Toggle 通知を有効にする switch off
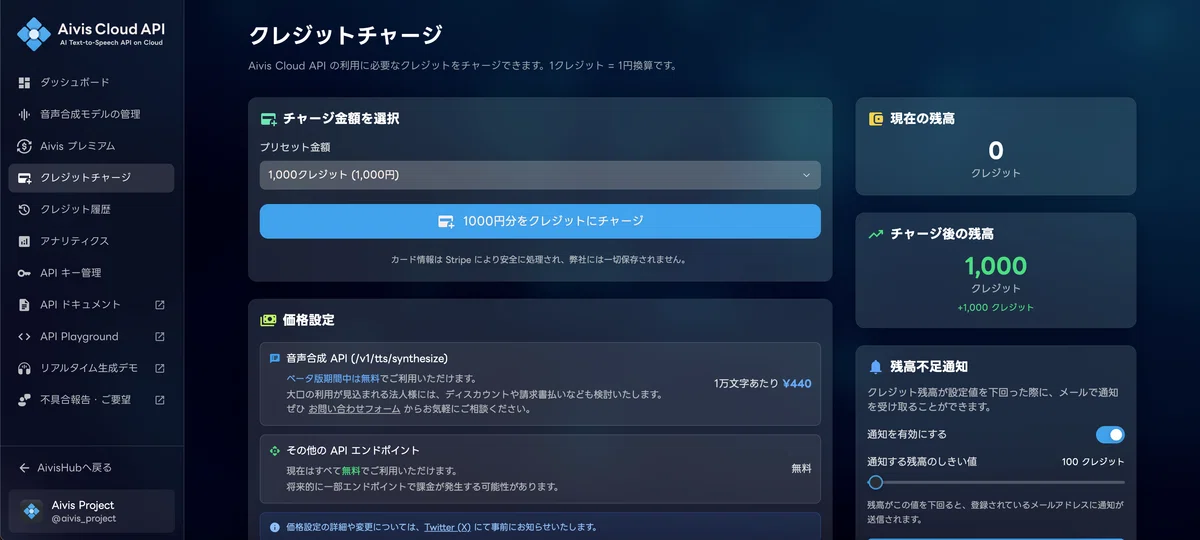Screen dimensions: 1200x540 pyautogui.click(x=1110, y=434)
